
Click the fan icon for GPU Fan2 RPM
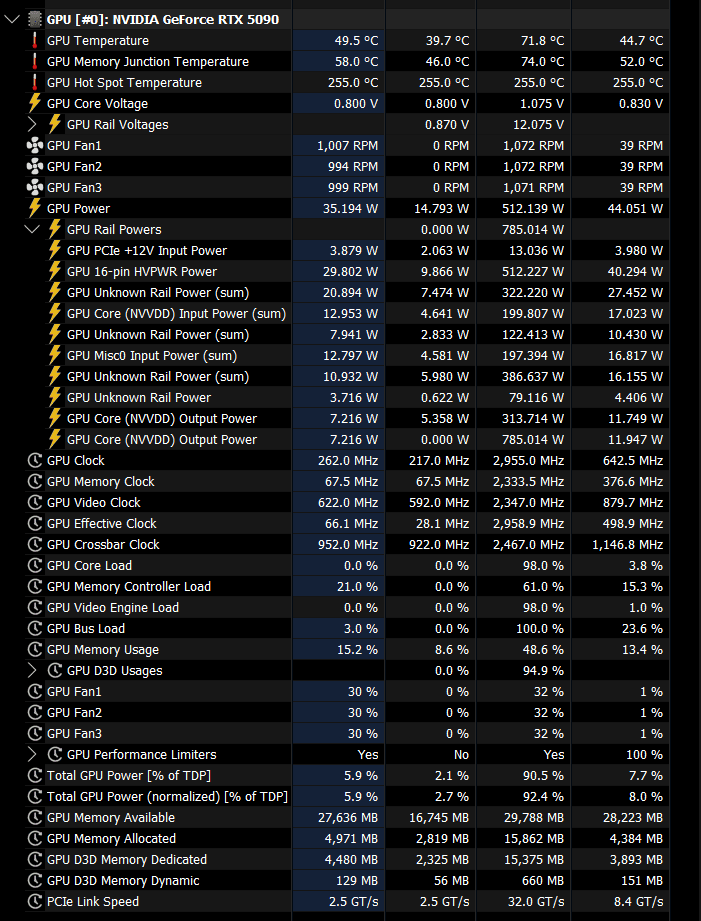35,167
